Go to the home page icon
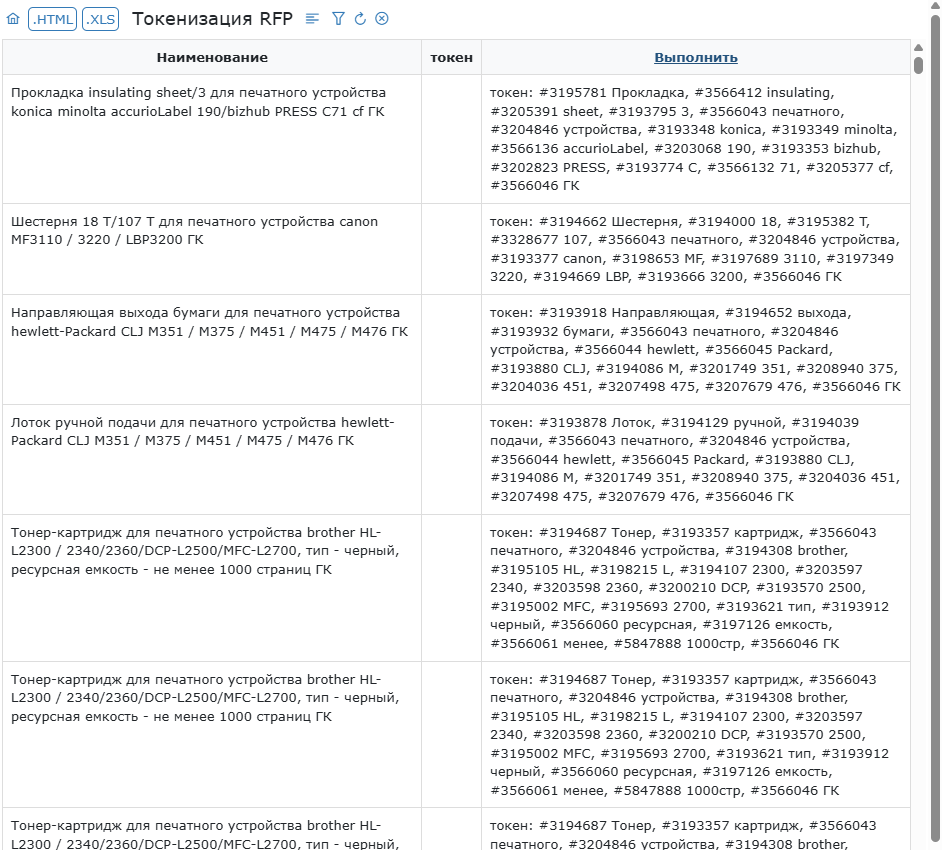The image size is (942, 850). (13, 19)
